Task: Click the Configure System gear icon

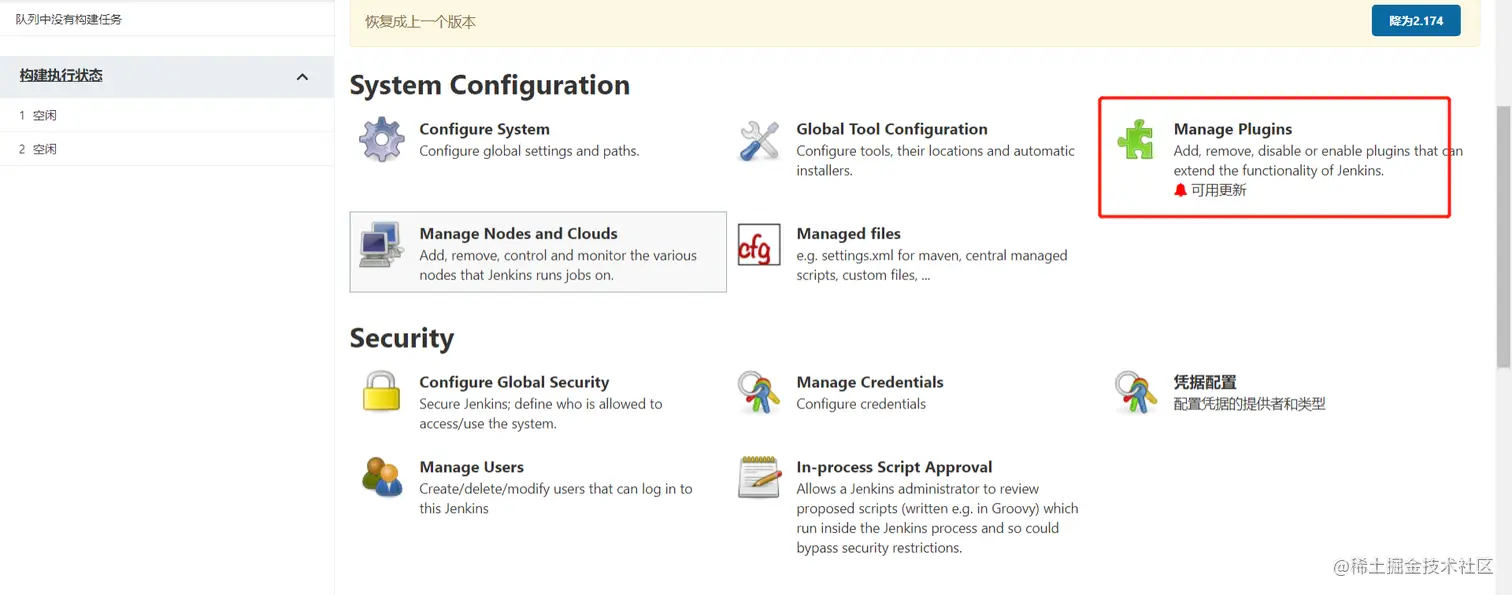Action: (x=381, y=140)
